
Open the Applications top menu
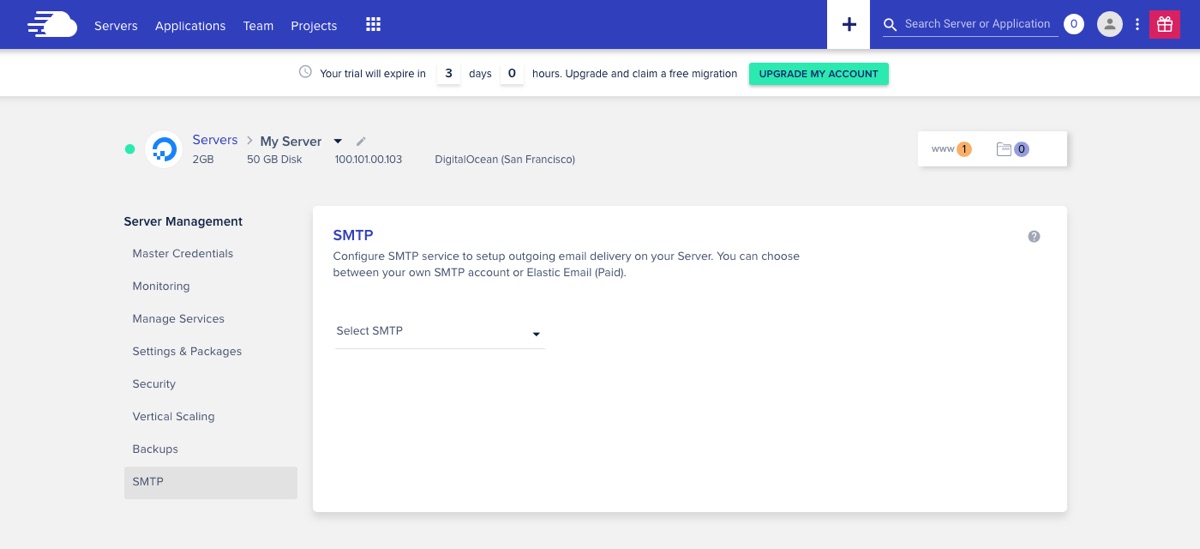[190, 26]
